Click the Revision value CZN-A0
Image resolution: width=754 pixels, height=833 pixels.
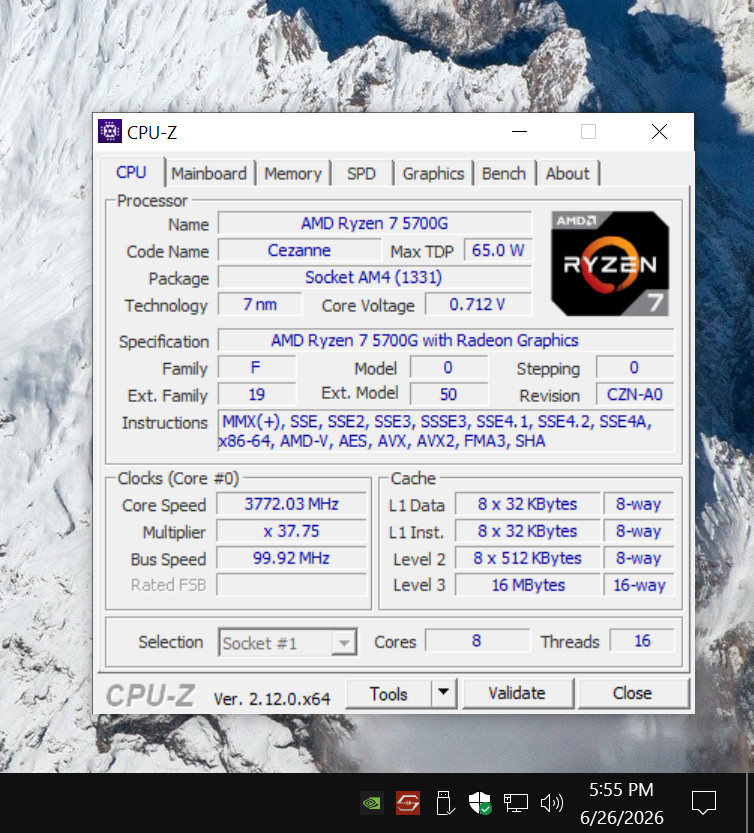tap(635, 394)
